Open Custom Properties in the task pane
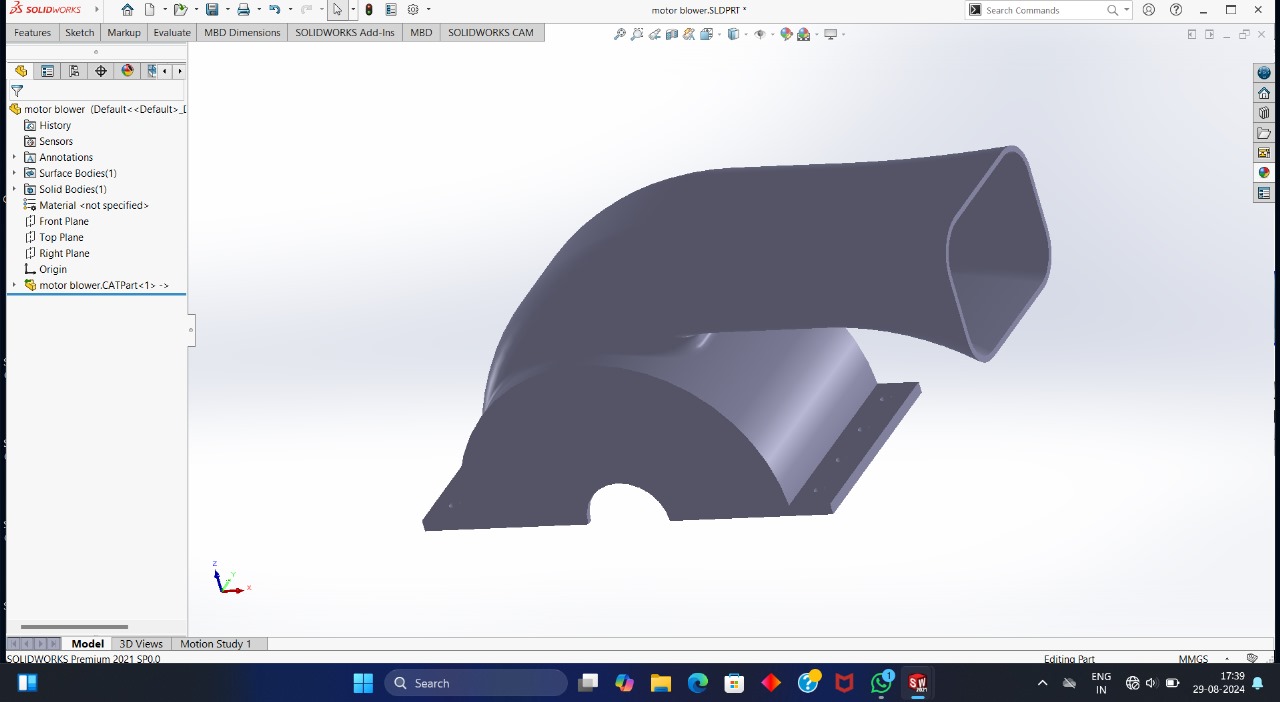The width and height of the screenshot is (1280, 702). pyautogui.click(x=1264, y=193)
